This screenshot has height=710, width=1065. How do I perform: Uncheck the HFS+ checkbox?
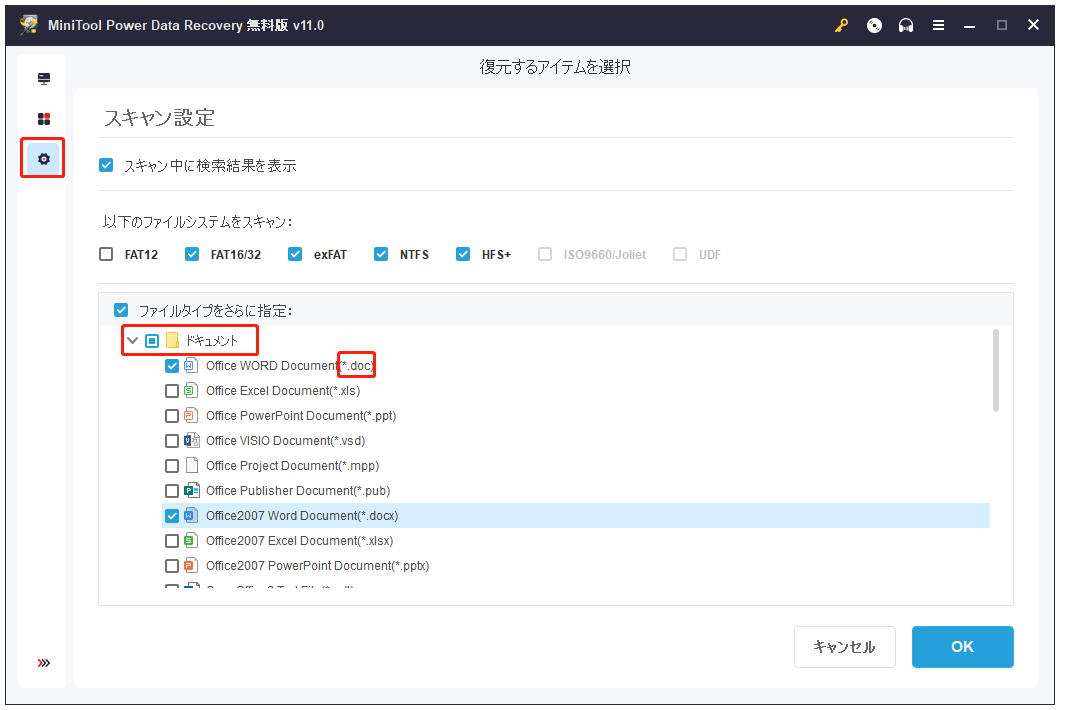463,254
